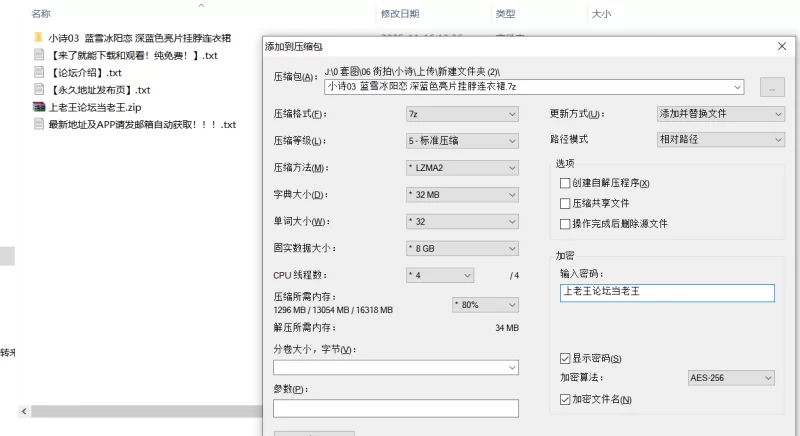Image resolution: width=800 pixels, height=436 pixels.
Task: Click the browse button next to archive path
Action: [x=770, y=87]
